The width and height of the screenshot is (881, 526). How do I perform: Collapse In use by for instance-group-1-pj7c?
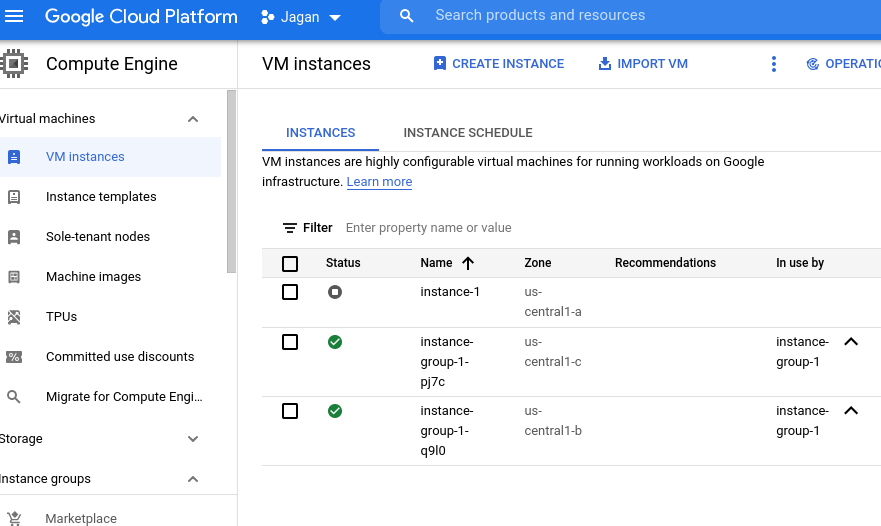pyautogui.click(x=851, y=342)
